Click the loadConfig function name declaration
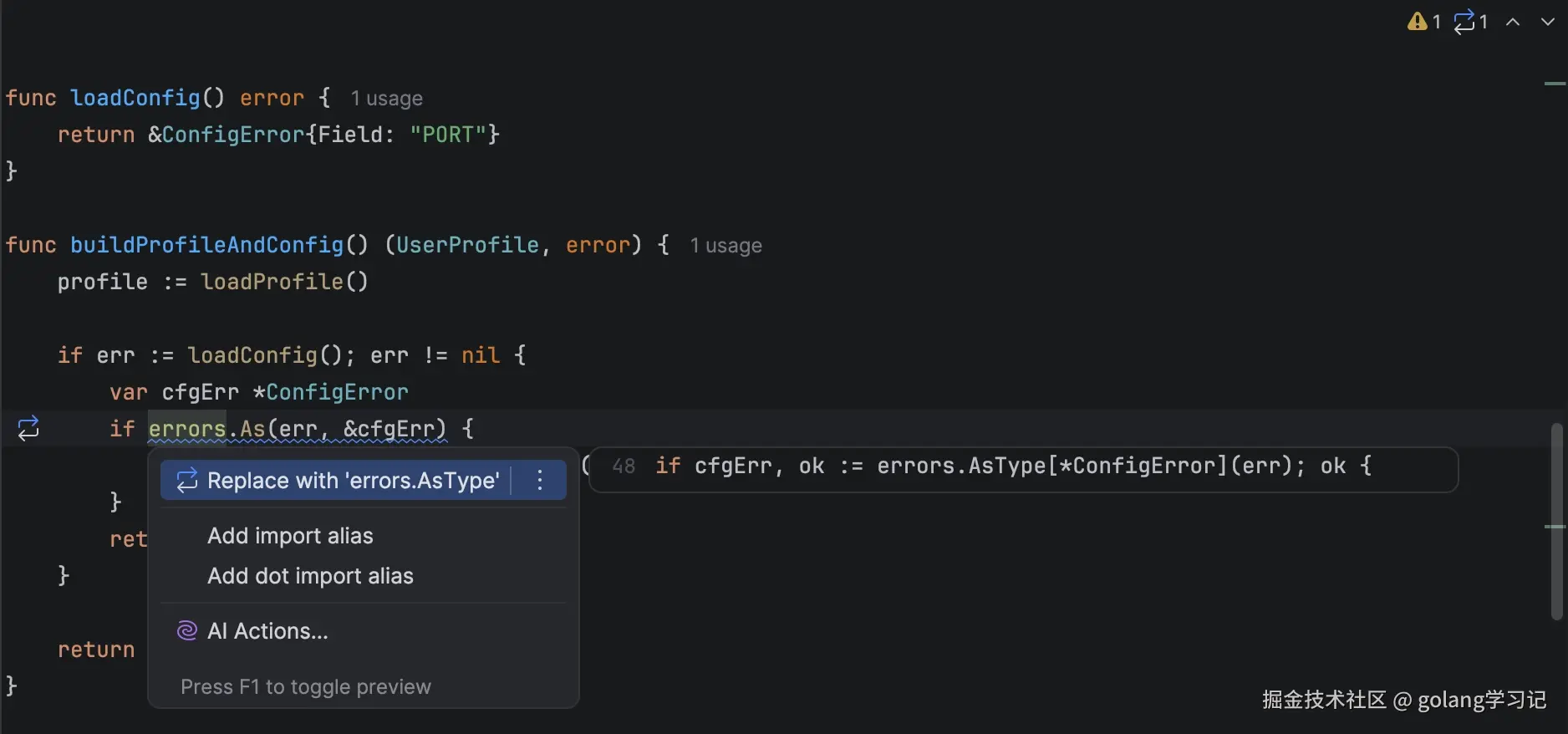Image resolution: width=1568 pixels, height=734 pixels. (x=135, y=98)
